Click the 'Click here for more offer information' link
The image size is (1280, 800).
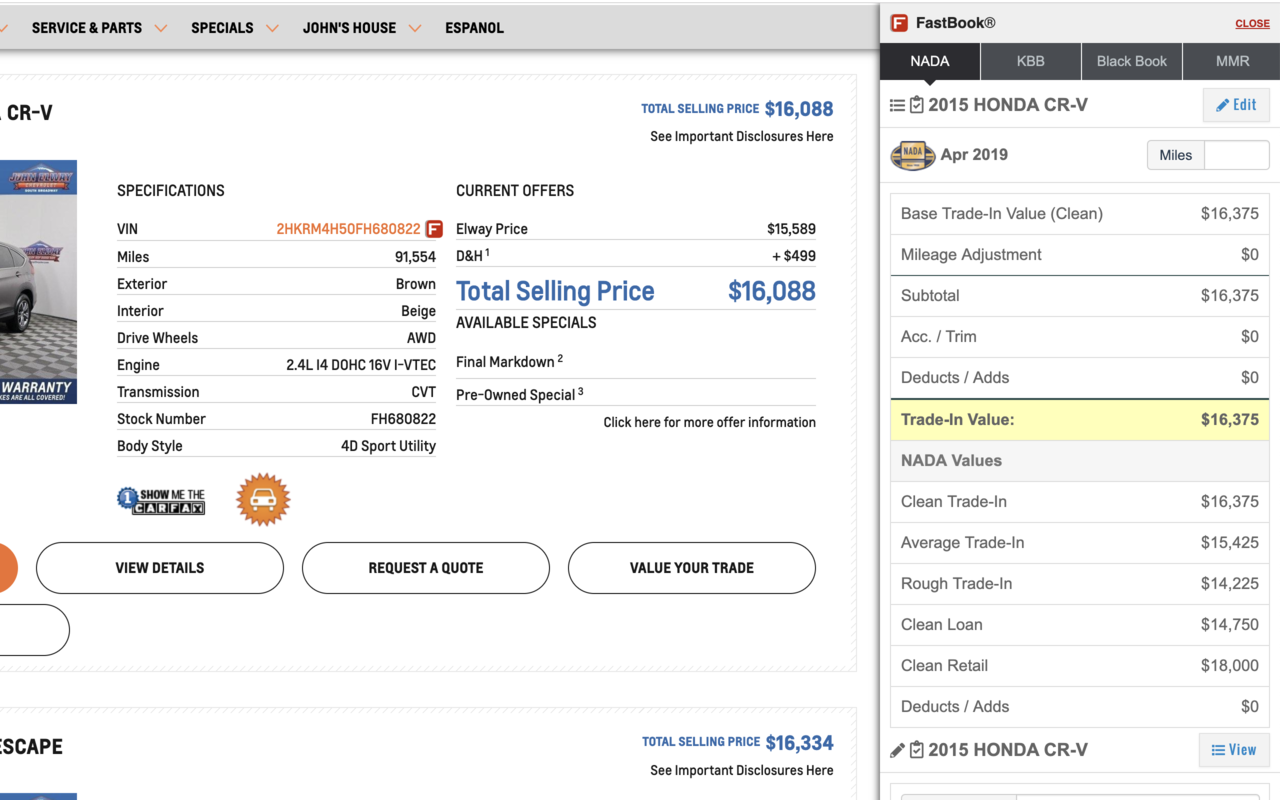tap(709, 422)
